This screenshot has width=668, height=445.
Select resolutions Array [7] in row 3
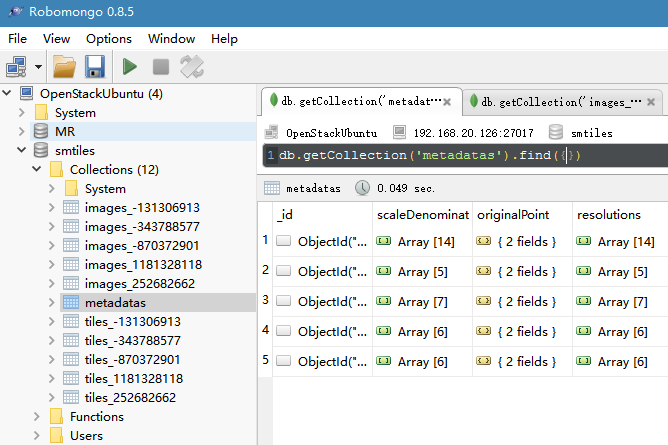[621, 301]
